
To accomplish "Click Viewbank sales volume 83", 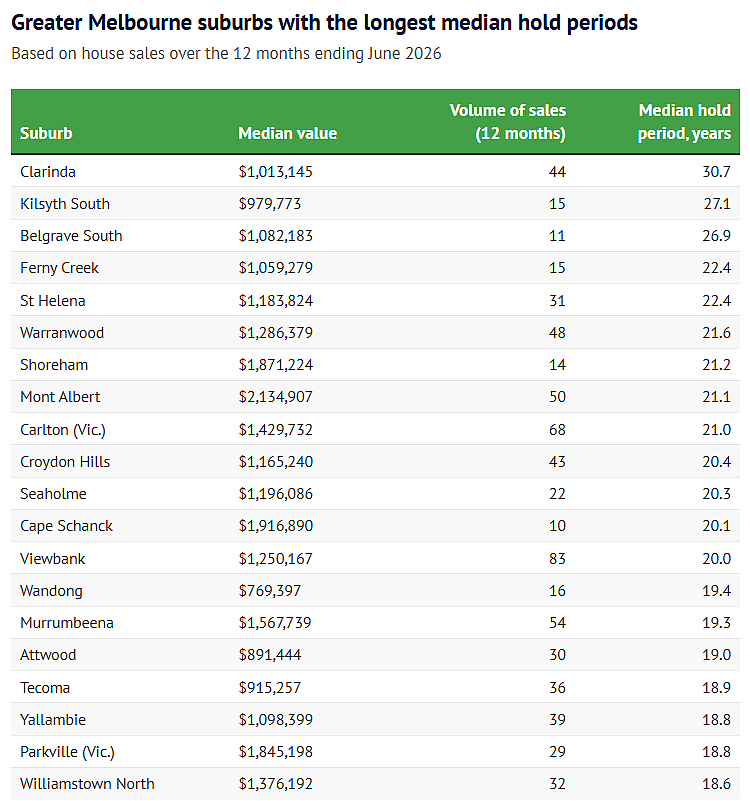I will pyautogui.click(x=557, y=558).
